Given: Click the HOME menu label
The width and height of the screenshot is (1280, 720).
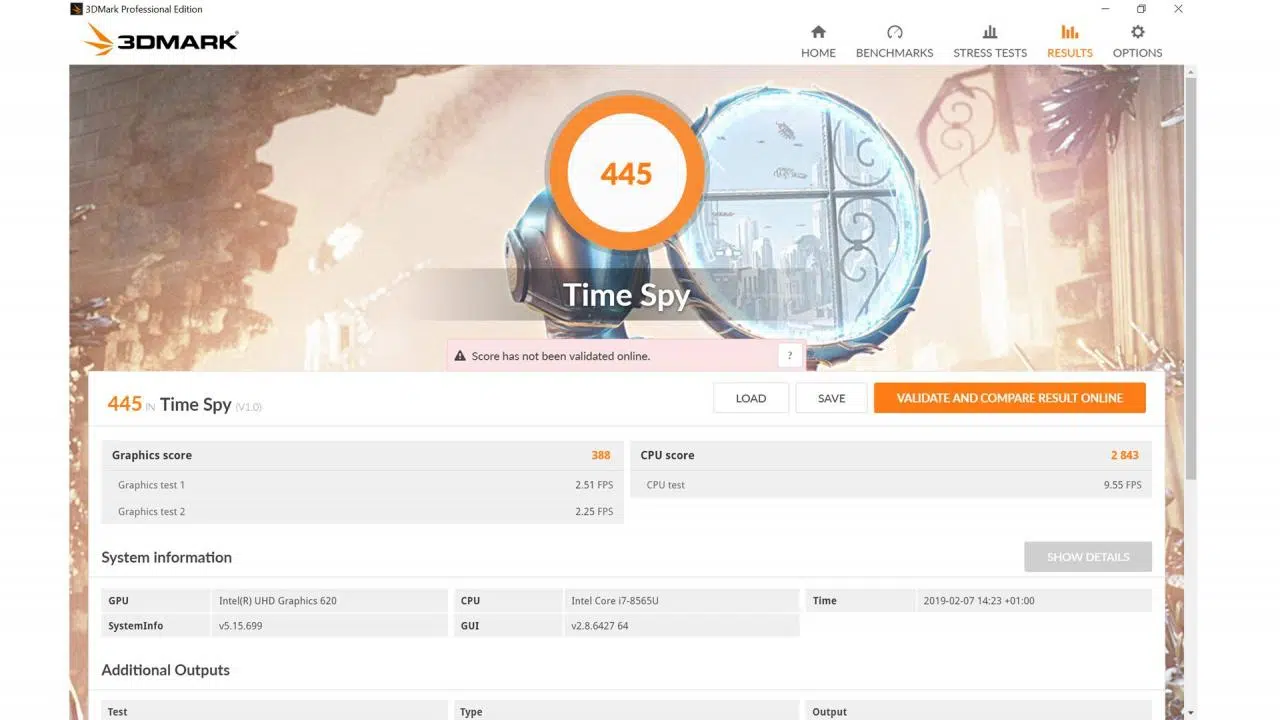Looking at the screenshot, I should coord(818,53).
